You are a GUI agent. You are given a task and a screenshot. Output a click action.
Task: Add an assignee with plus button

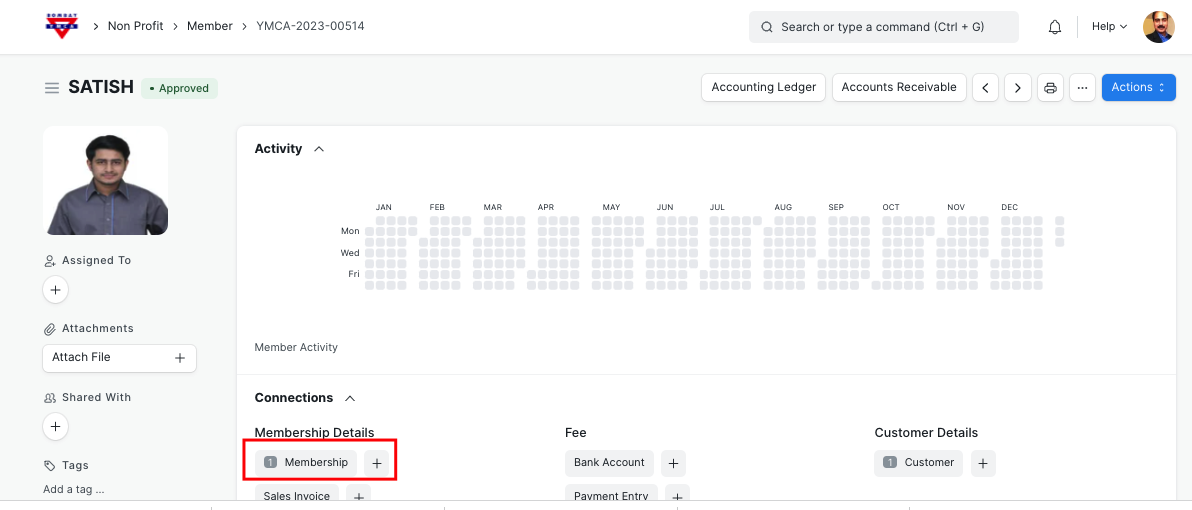tap(56, 290)
